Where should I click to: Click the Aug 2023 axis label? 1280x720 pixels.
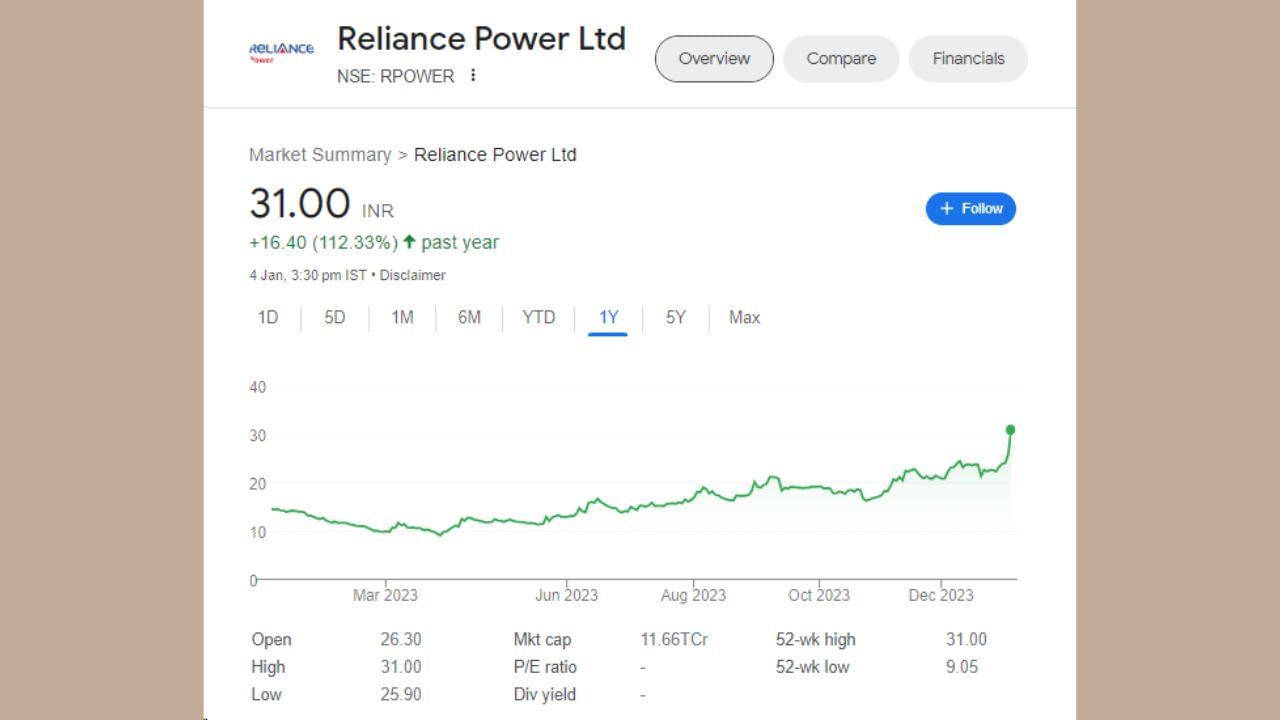tap(693, 595)
